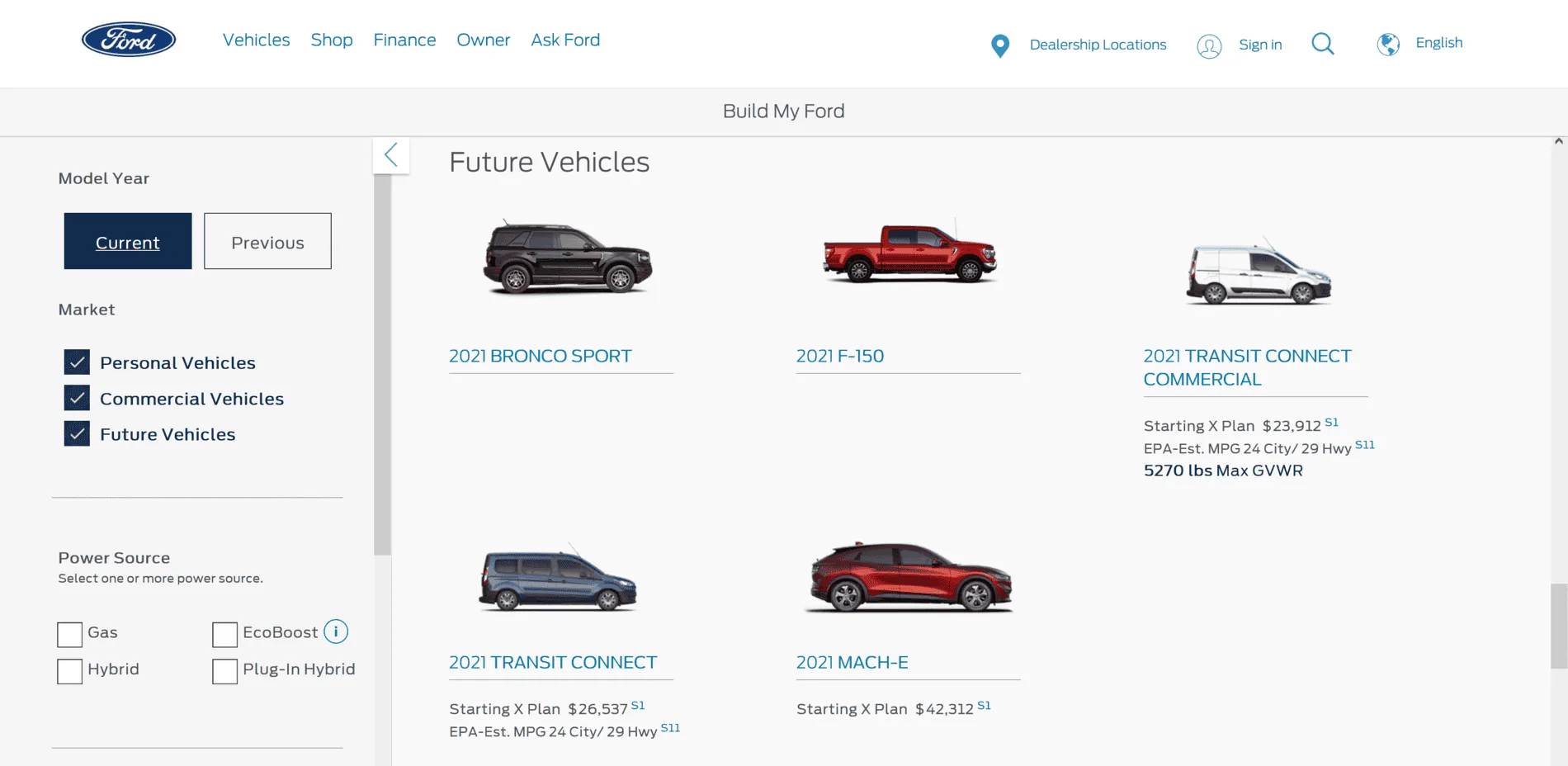The height and width of the screenshot is (766, 1568).
Task: Show EcoBoost info tooltip icon
Action: [x=336, y=631]
